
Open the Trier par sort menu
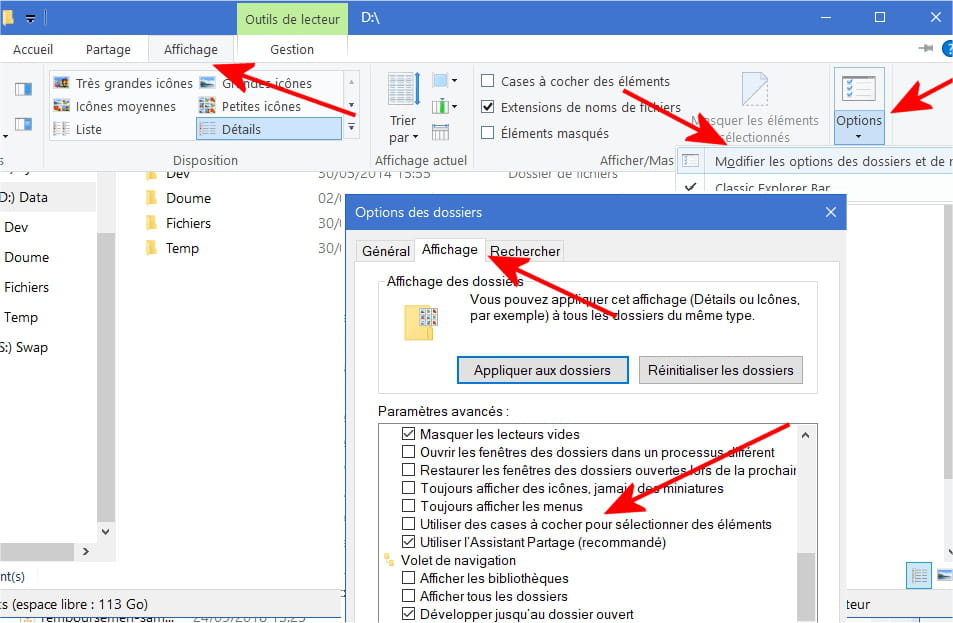(x=404, y=109)
